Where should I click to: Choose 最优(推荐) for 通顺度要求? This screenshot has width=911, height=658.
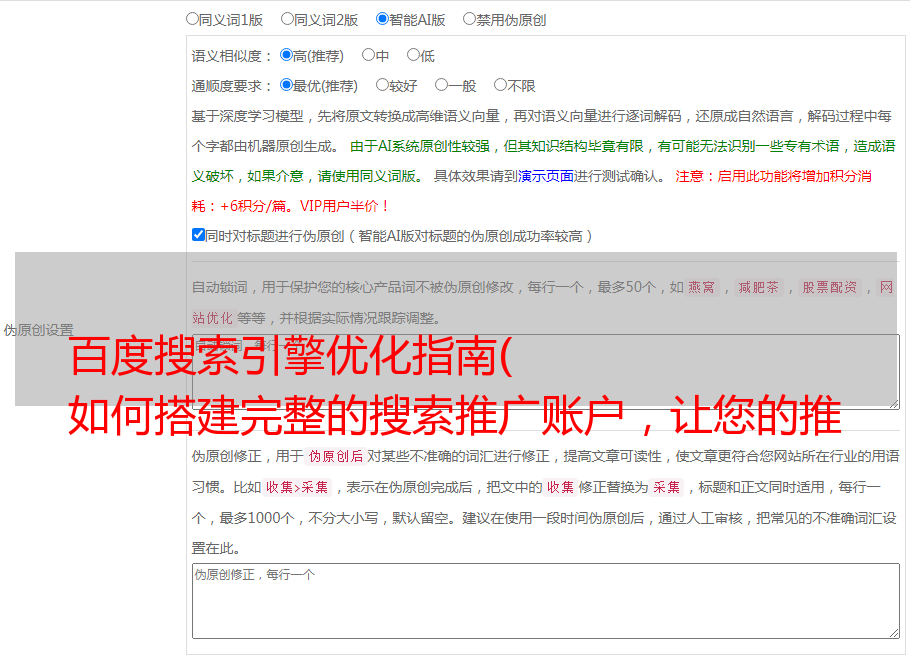(286, 85)
